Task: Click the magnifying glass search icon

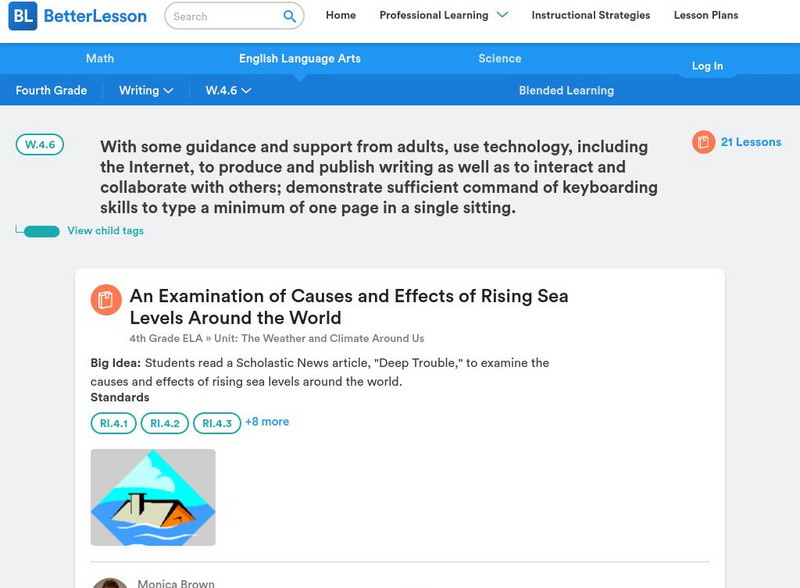Action: pos(290,16)
